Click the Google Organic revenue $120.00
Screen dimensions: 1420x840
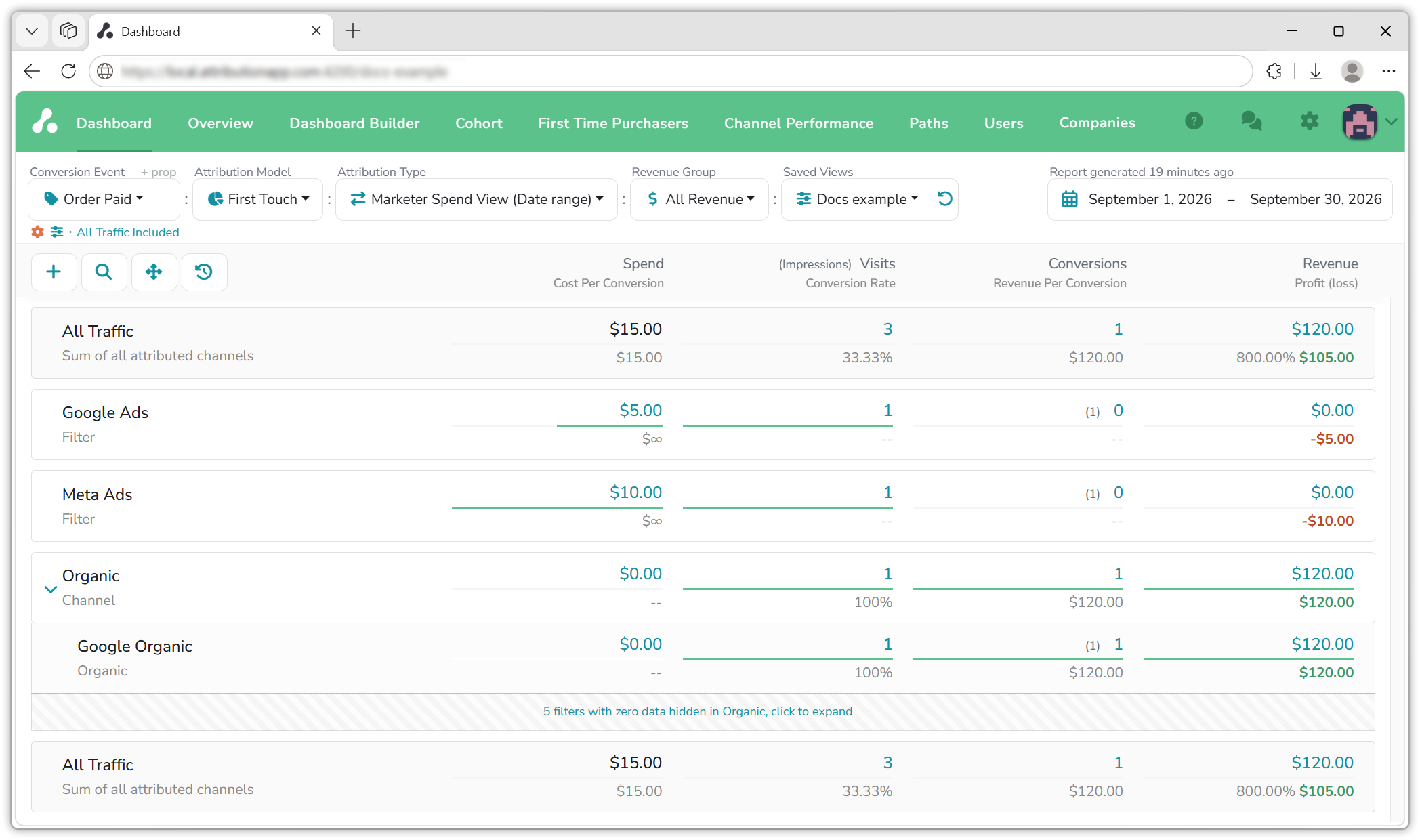click(x=1322, y=644)
